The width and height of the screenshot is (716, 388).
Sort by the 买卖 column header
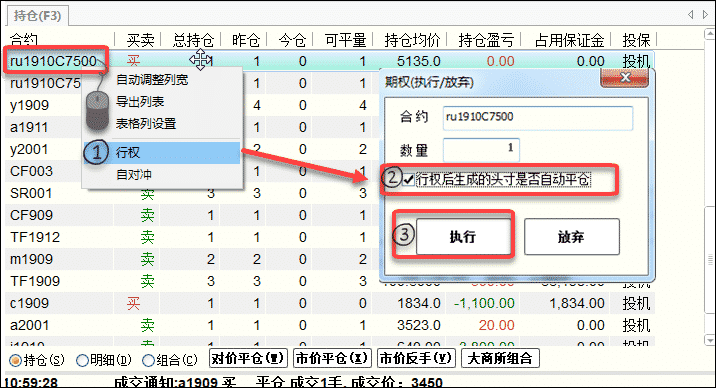pos(140,40)
